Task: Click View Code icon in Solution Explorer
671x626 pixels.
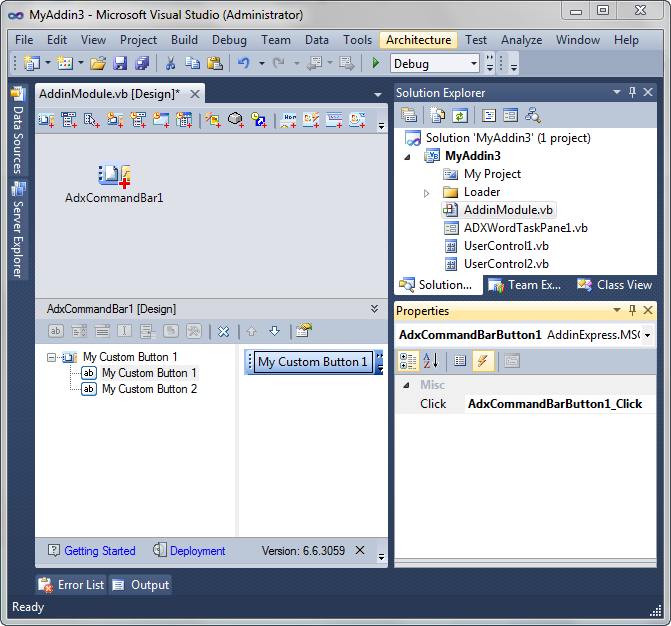Action: coord(489,116)
